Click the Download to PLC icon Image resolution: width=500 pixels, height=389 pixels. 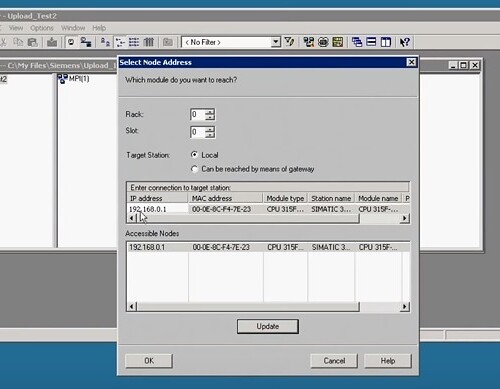point(52,42)
